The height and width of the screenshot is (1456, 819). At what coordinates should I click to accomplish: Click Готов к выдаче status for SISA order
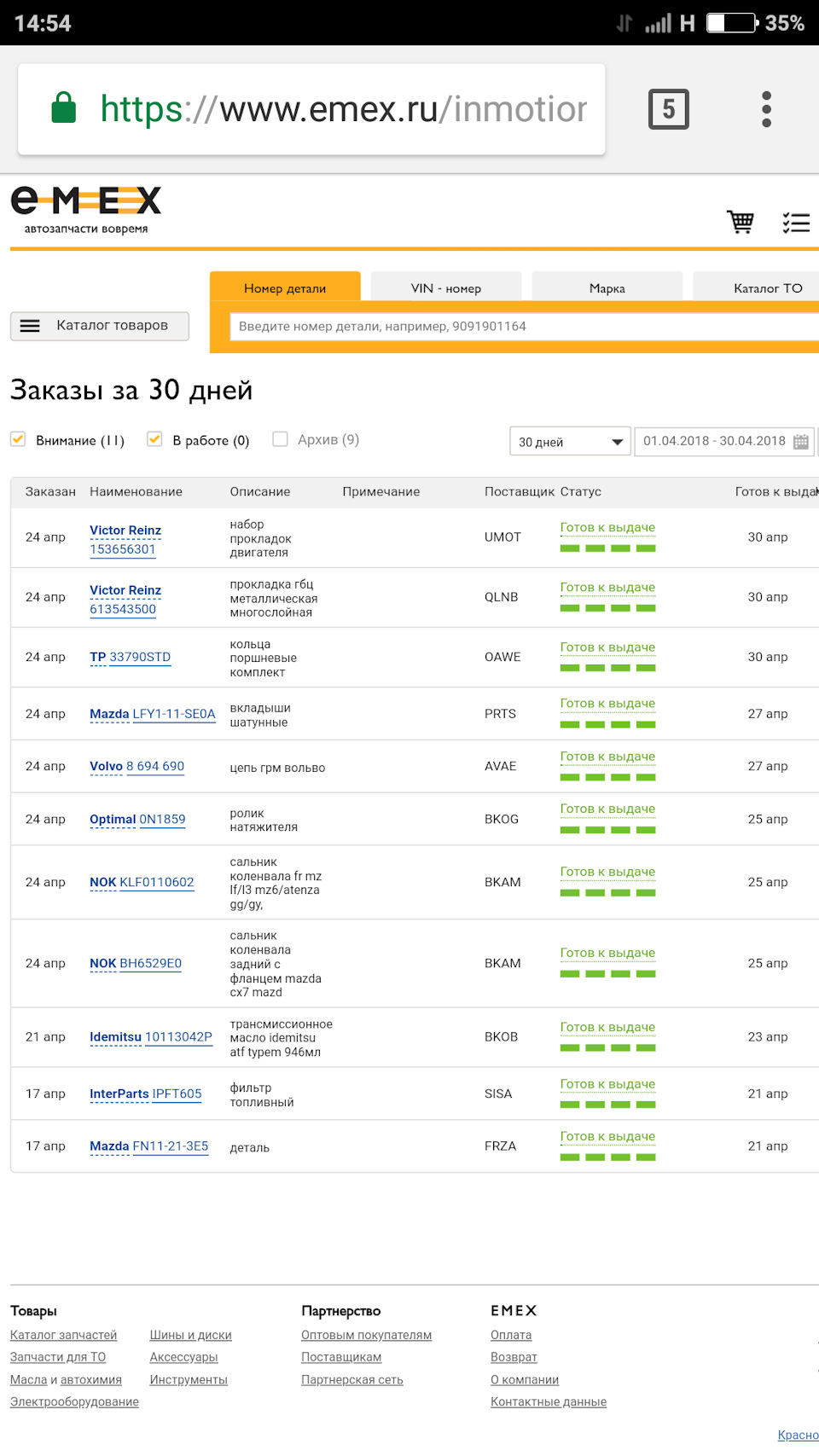(x=607, y=1084)
